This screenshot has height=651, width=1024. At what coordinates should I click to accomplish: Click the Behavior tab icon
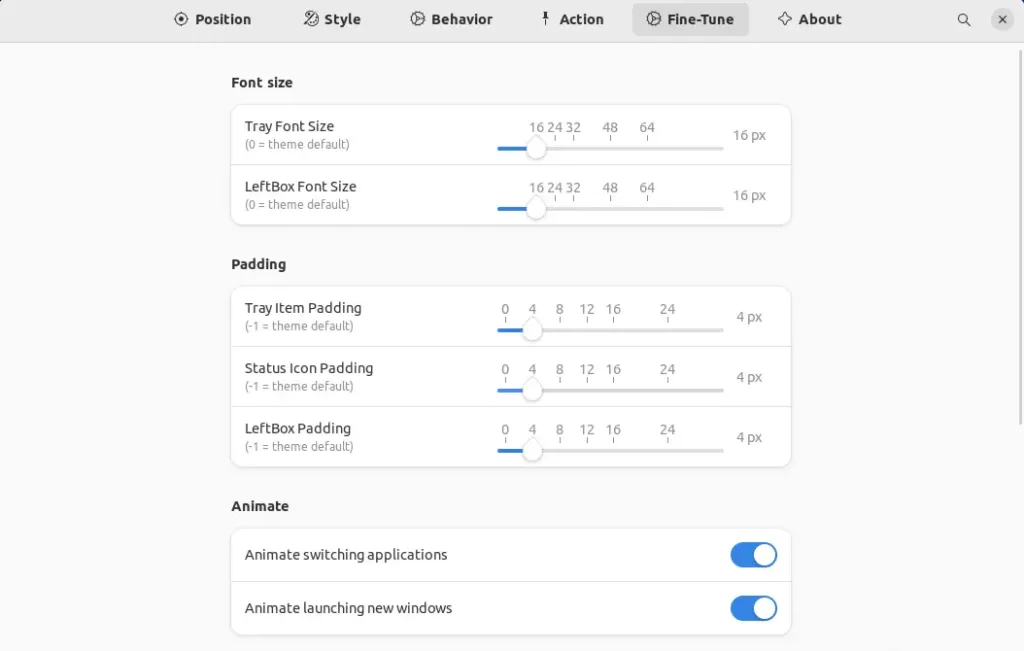417,19
